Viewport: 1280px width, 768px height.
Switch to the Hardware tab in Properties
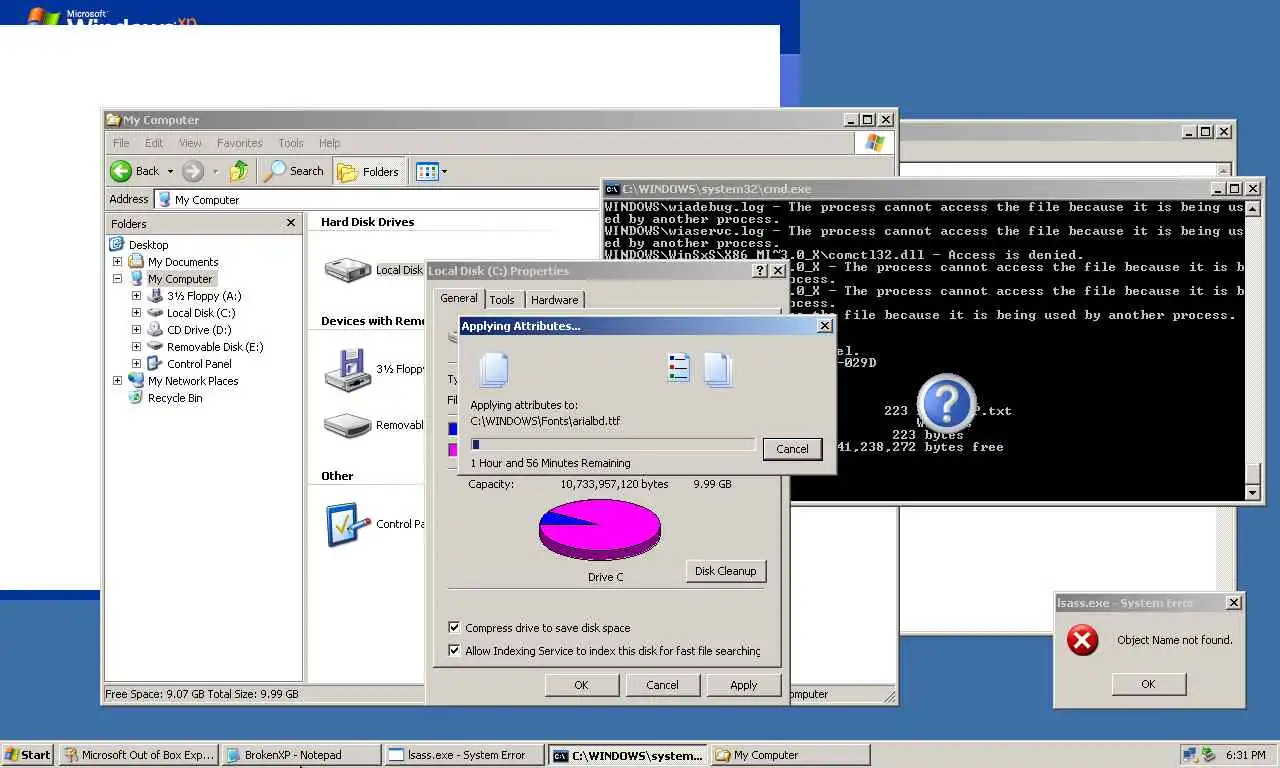pos(554,300)
